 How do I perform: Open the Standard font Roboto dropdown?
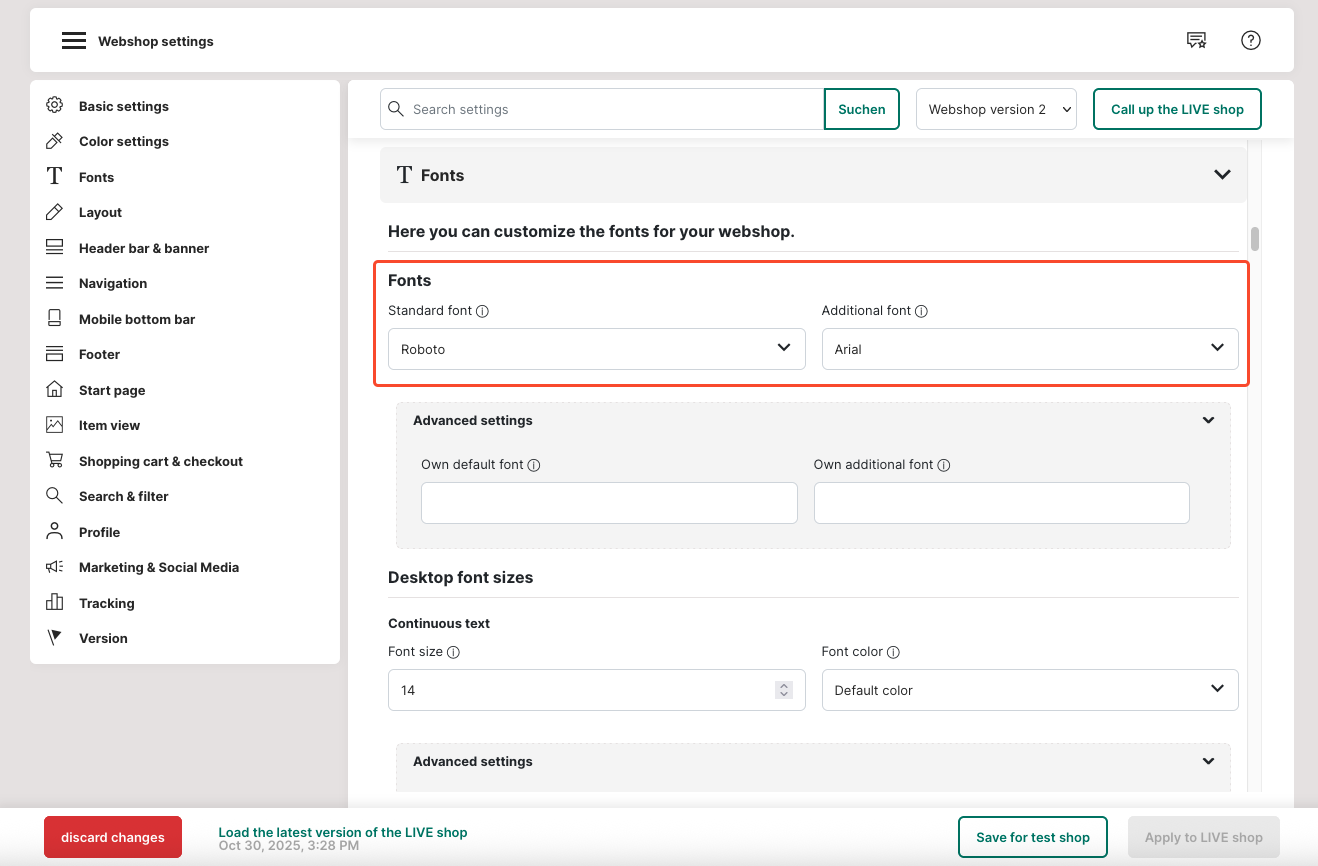point(596,349)
